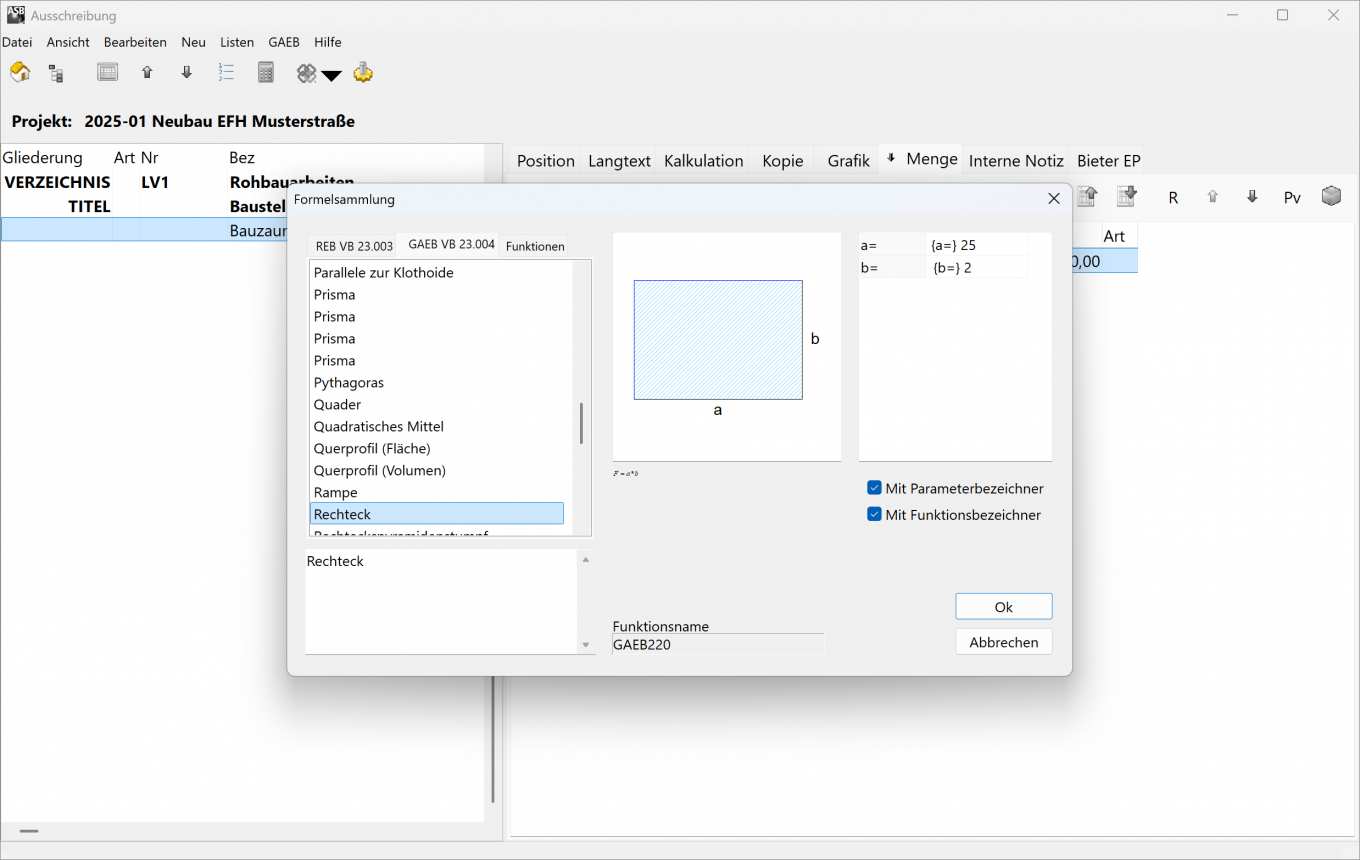Open the Hilfe menu
The width and height of the screenshot is (1360, 860).
pyautogui.click(x=327, y=42)
